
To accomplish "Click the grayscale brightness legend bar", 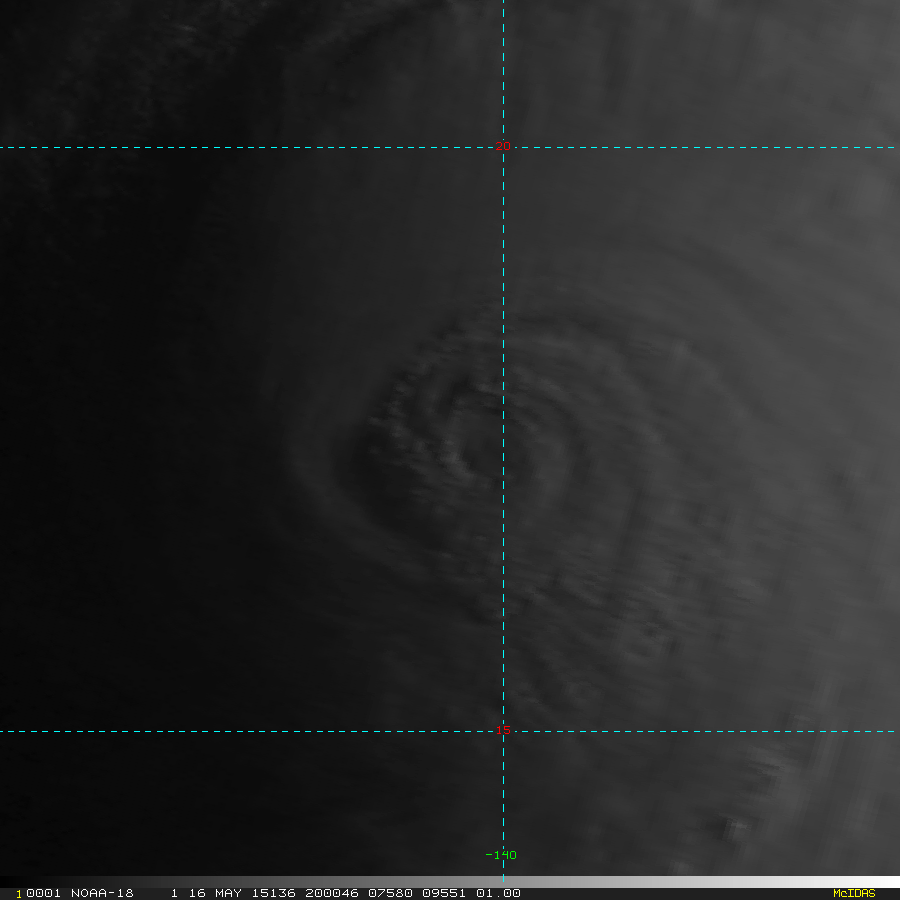I will click(450, 882).
